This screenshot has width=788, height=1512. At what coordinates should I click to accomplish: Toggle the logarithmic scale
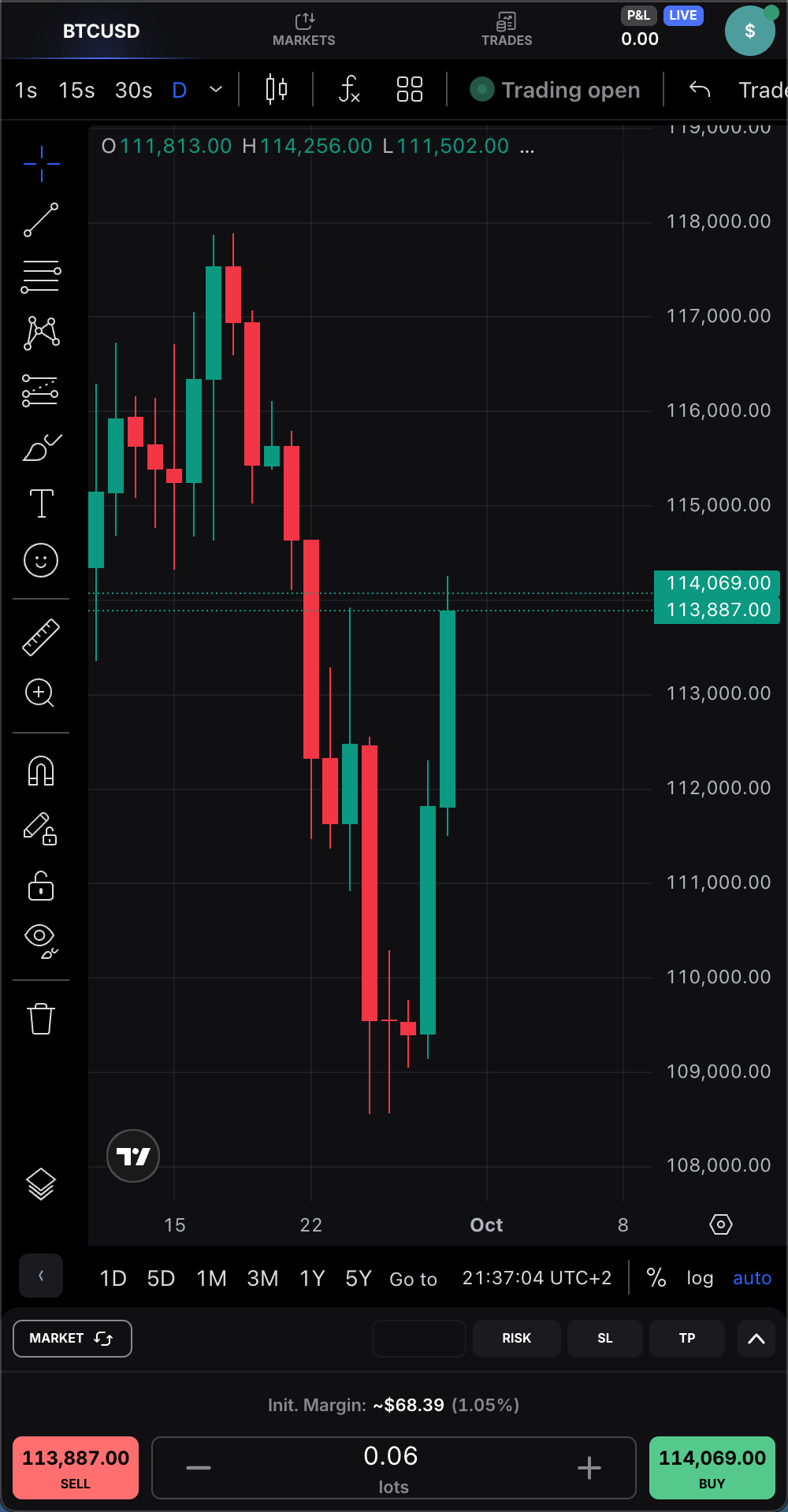(x=699, y=1278)
